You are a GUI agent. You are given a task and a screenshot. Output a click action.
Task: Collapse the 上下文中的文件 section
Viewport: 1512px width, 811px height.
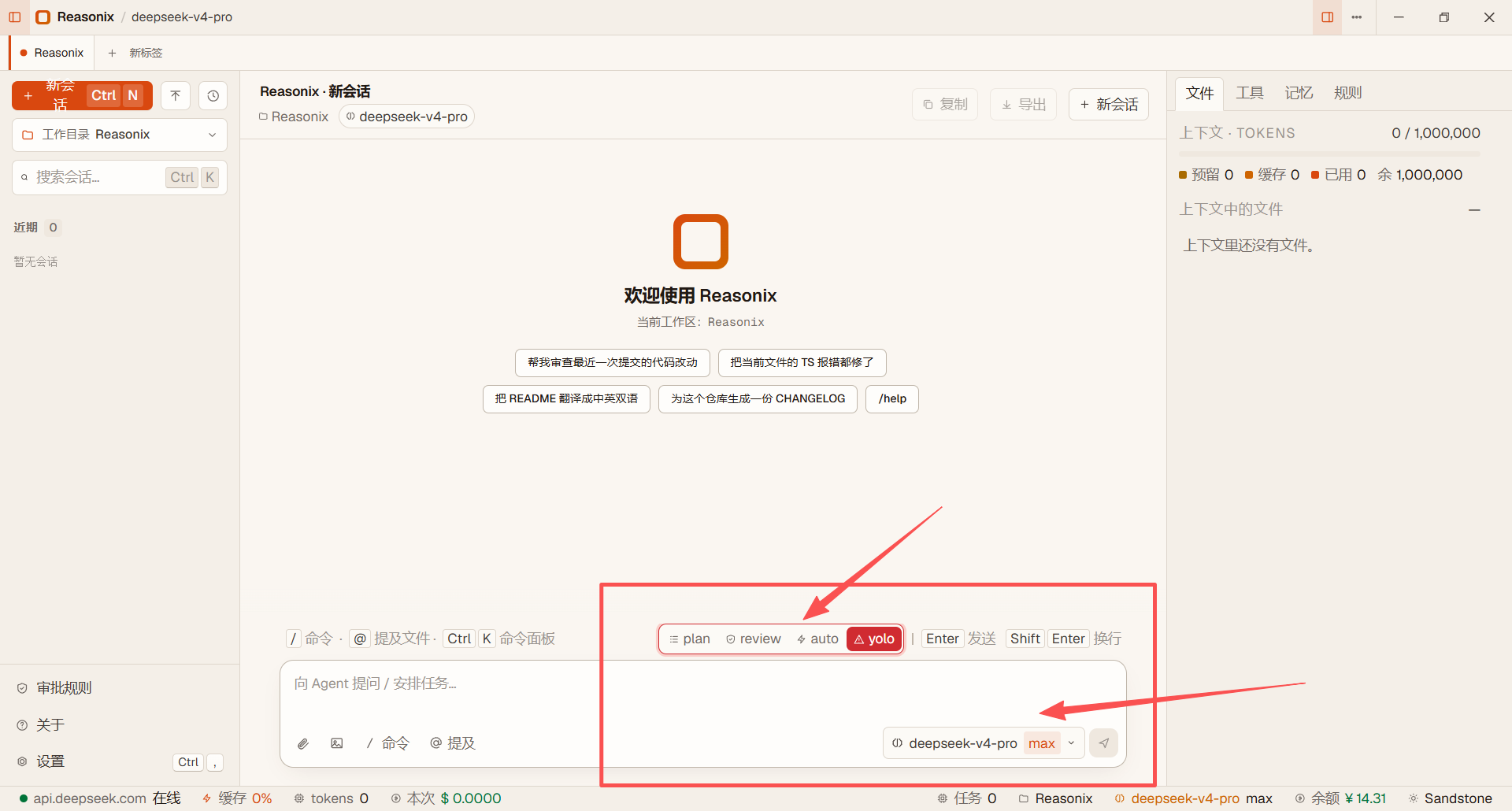pyautogui.click(x=1474, y=209)
